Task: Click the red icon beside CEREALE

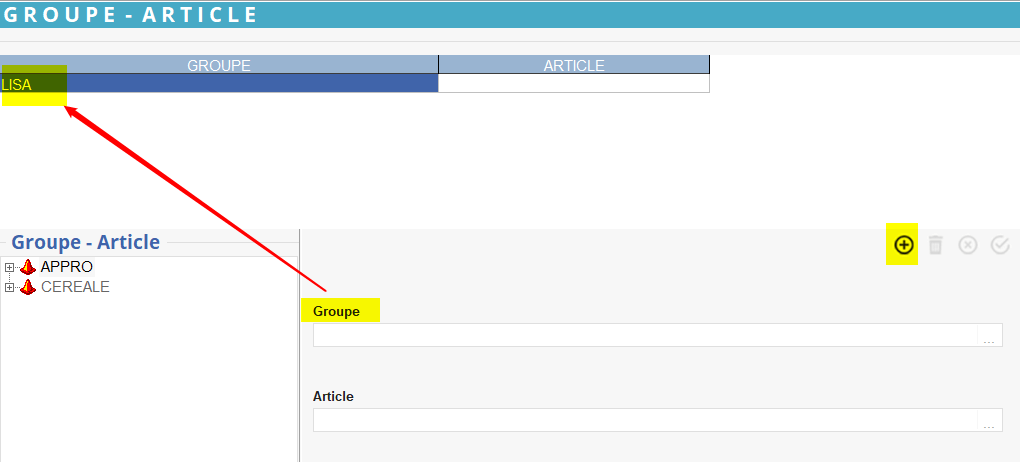Action: pos(28,287)
